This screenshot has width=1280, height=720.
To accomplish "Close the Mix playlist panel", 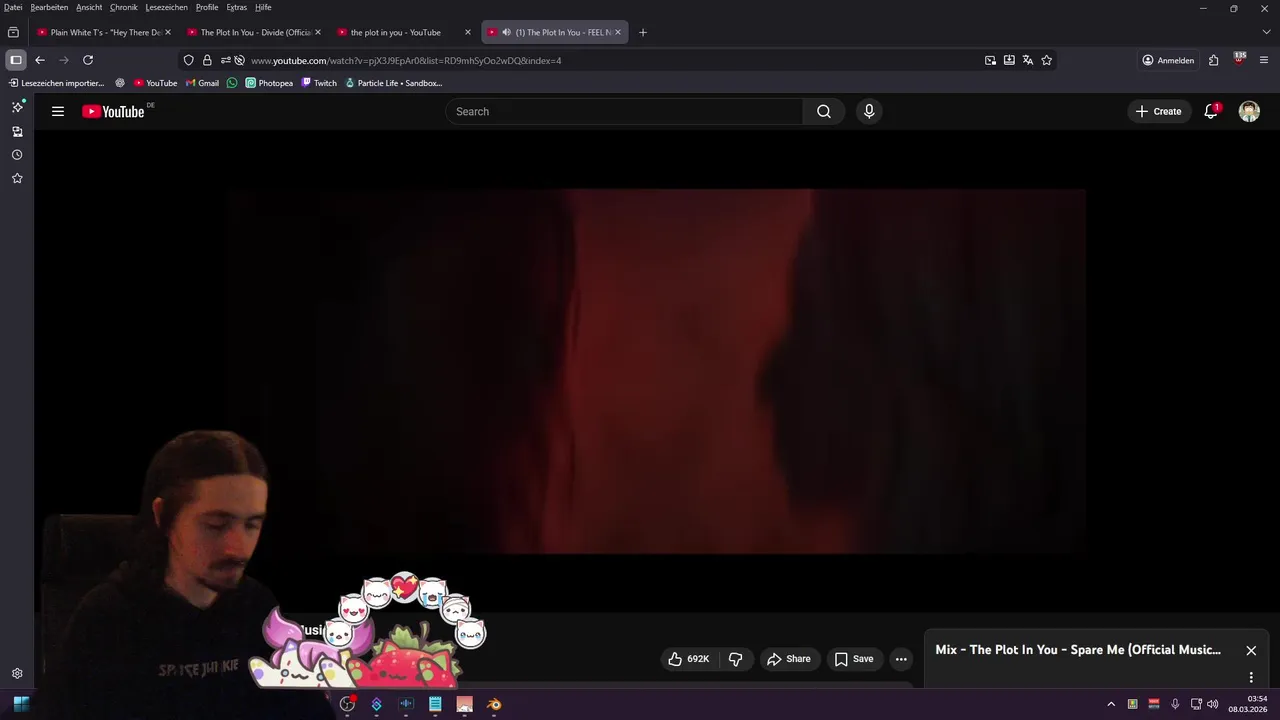I will point(1251,650).
